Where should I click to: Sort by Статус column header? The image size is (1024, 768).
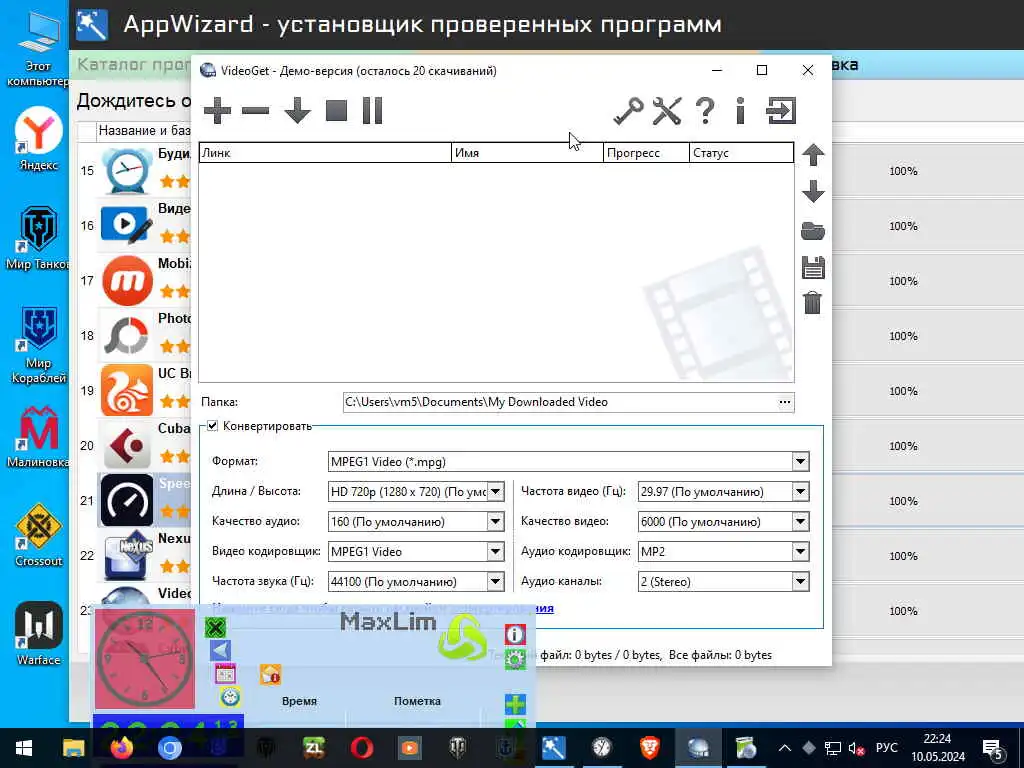pos(741,153)
